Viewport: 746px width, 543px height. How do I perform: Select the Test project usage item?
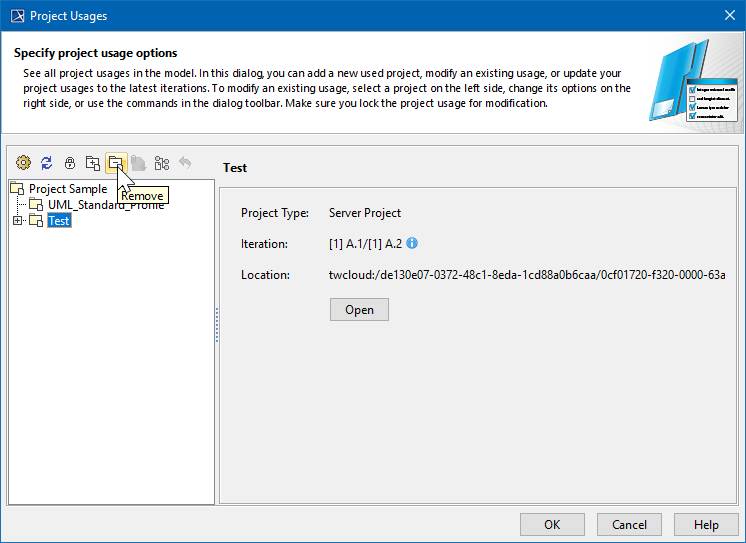coord(59,221)
